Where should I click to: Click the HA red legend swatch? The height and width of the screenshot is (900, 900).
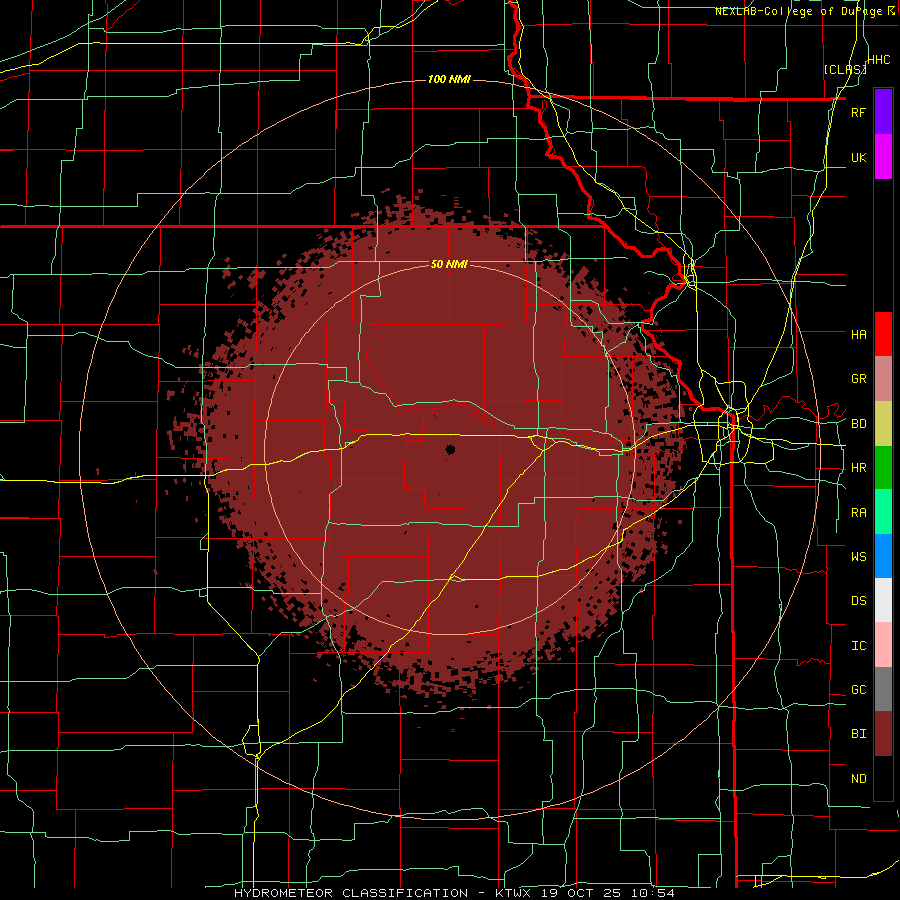(883, 334)
